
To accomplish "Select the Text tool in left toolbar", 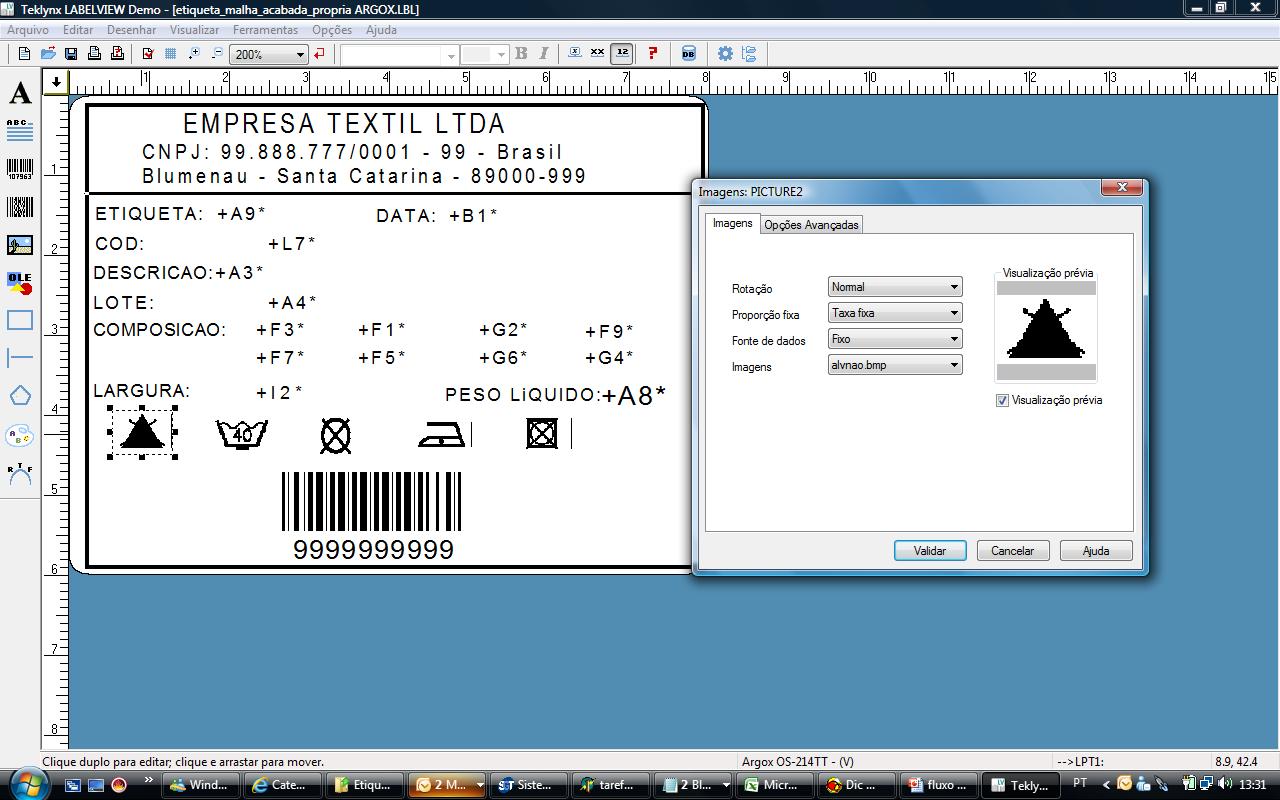I will (x=20, y=94).
